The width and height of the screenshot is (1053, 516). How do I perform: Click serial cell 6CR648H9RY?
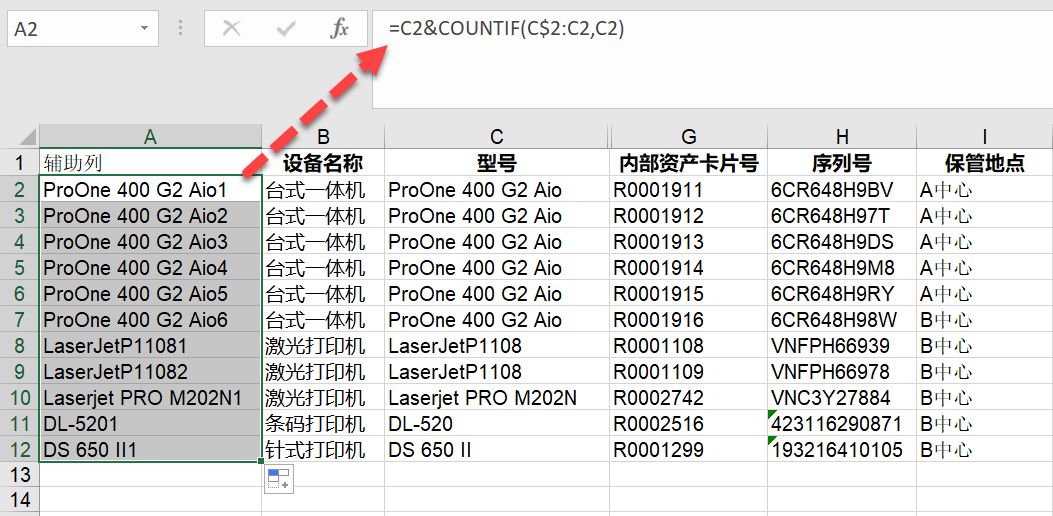pos(842,294)
